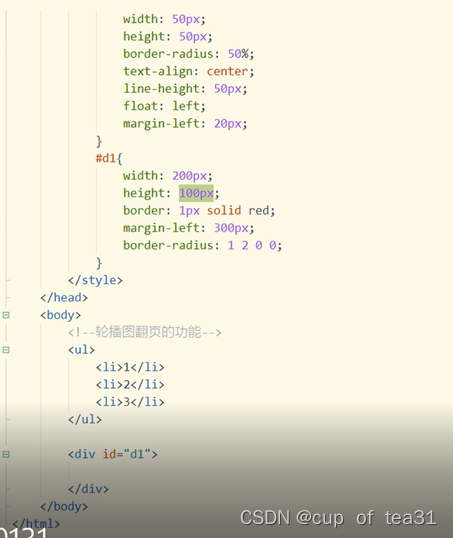Click the li item containing 1

[x=130, y=367]
